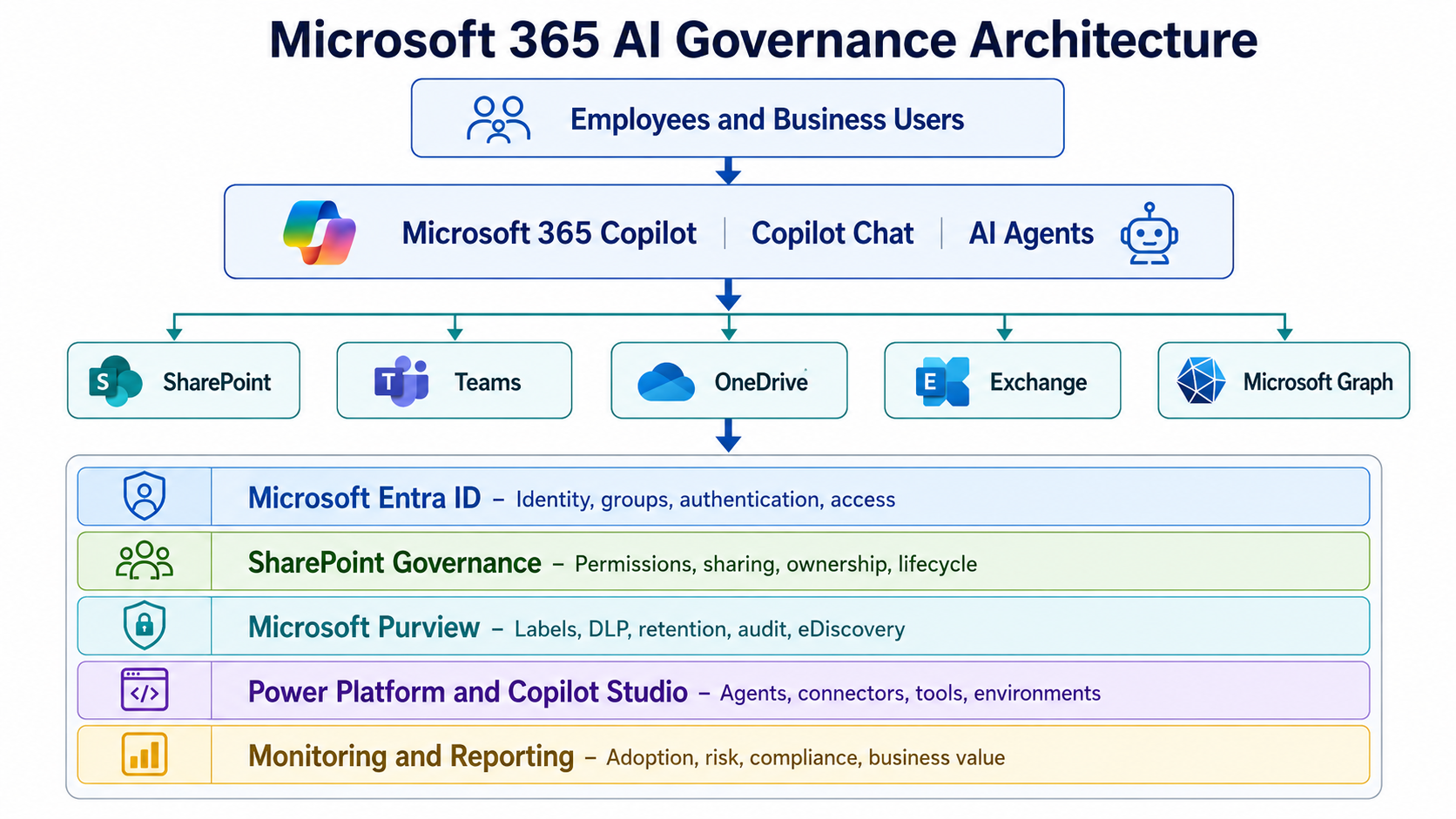Click the Copilot Chat label
This screenshot has width=1456, height=819.
(x=832, y=233)
